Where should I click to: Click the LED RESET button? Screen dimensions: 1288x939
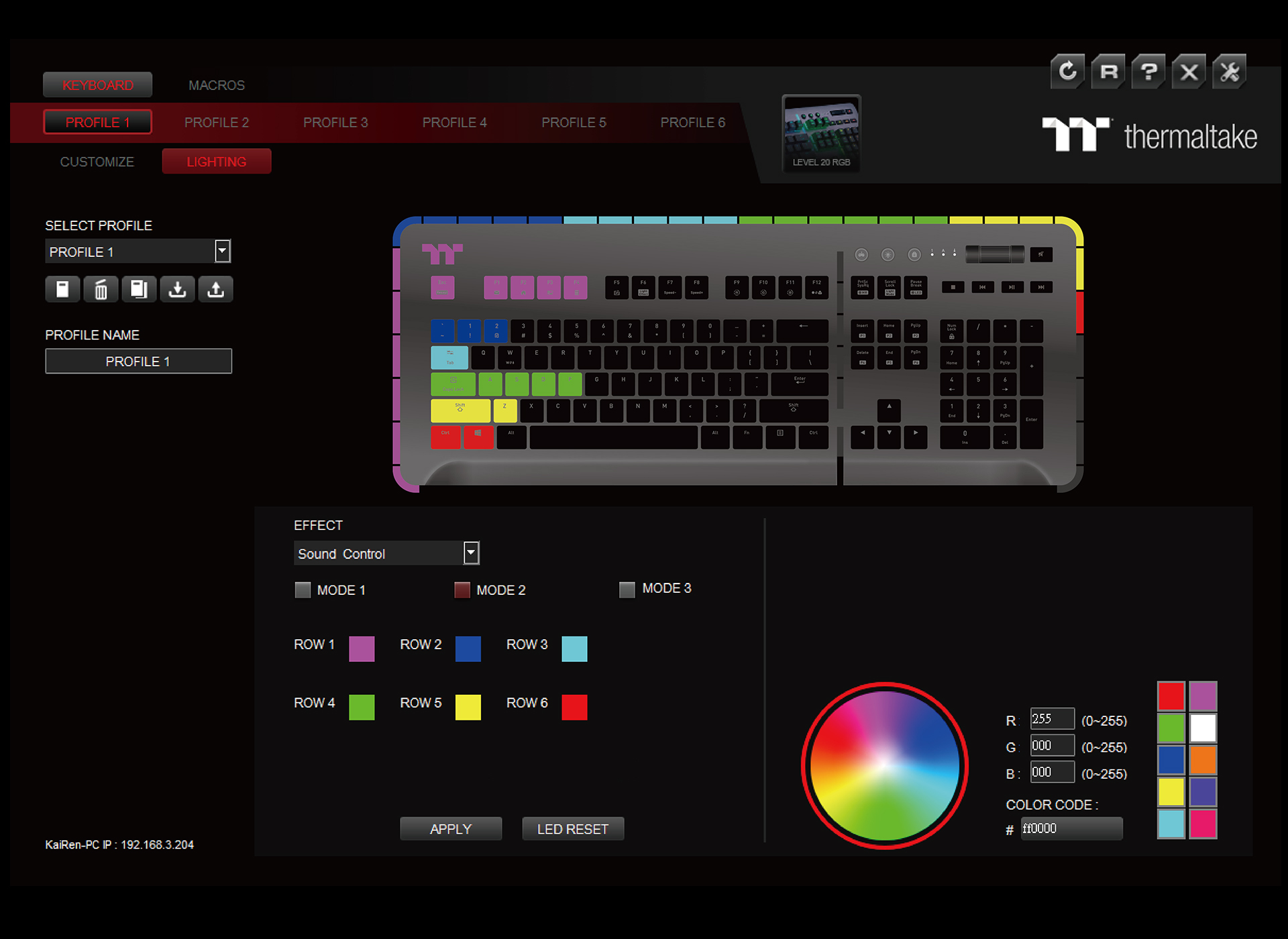573,829
